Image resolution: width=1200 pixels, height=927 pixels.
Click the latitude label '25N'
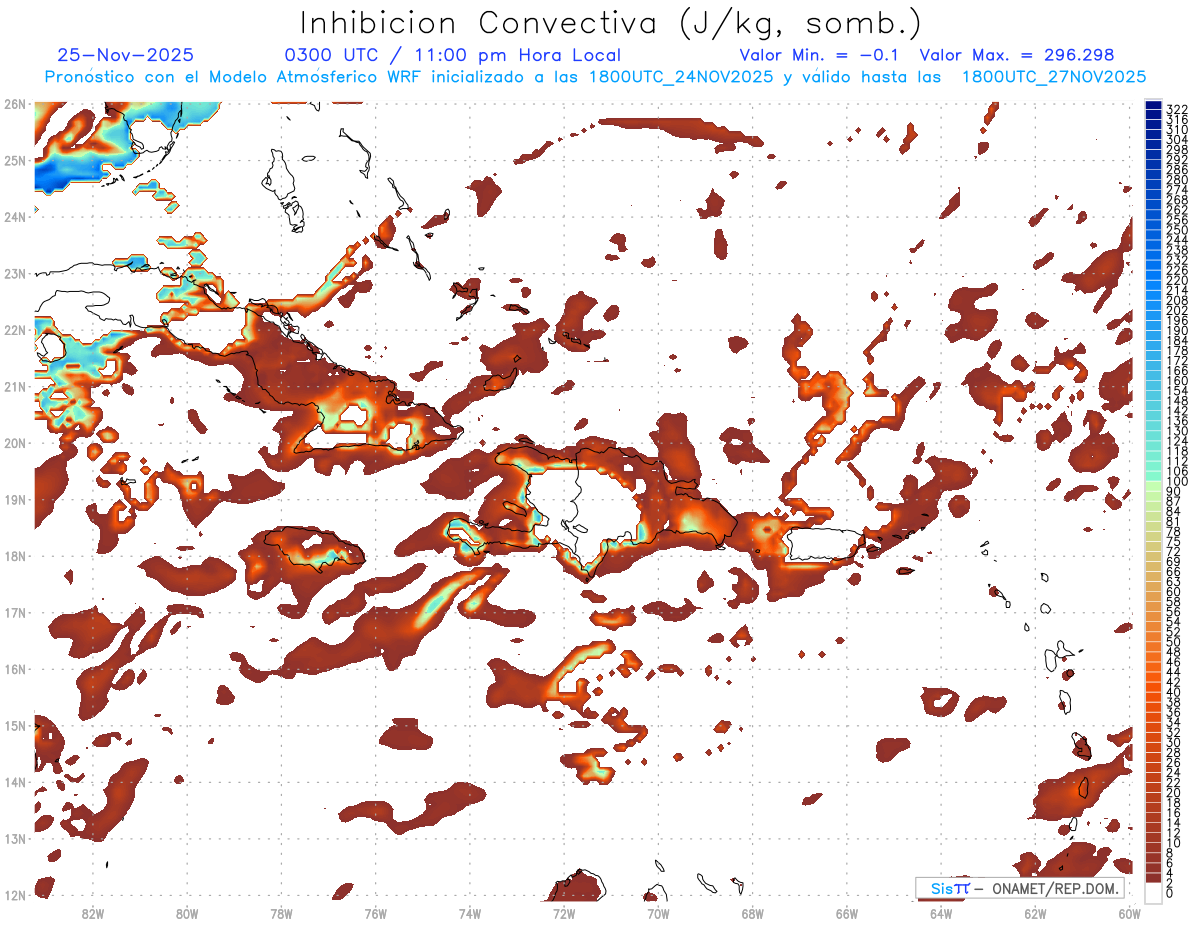(14, 160)
